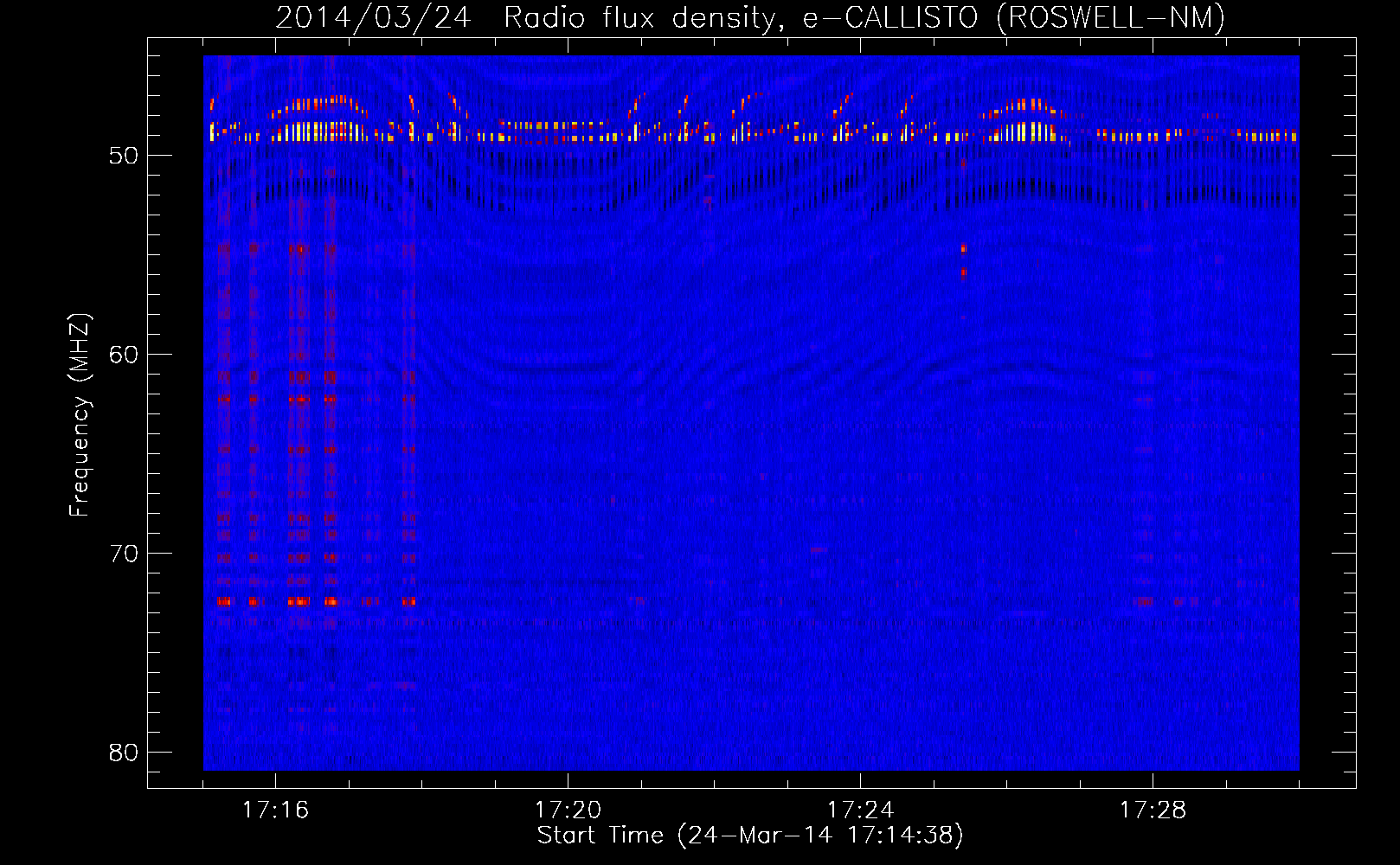The width and height of the screenshot is (1400, 865).
Task: Select the 17:28 time label
Action: [1153, 810]
